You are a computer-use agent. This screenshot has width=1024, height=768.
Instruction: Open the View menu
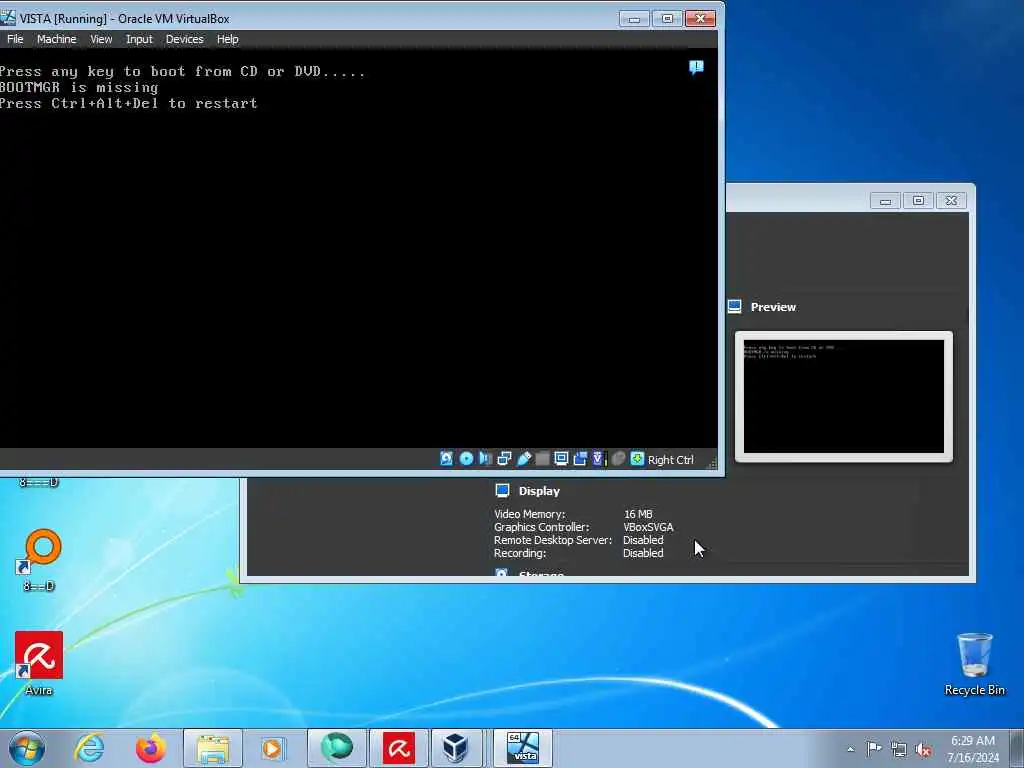[101, 39]
